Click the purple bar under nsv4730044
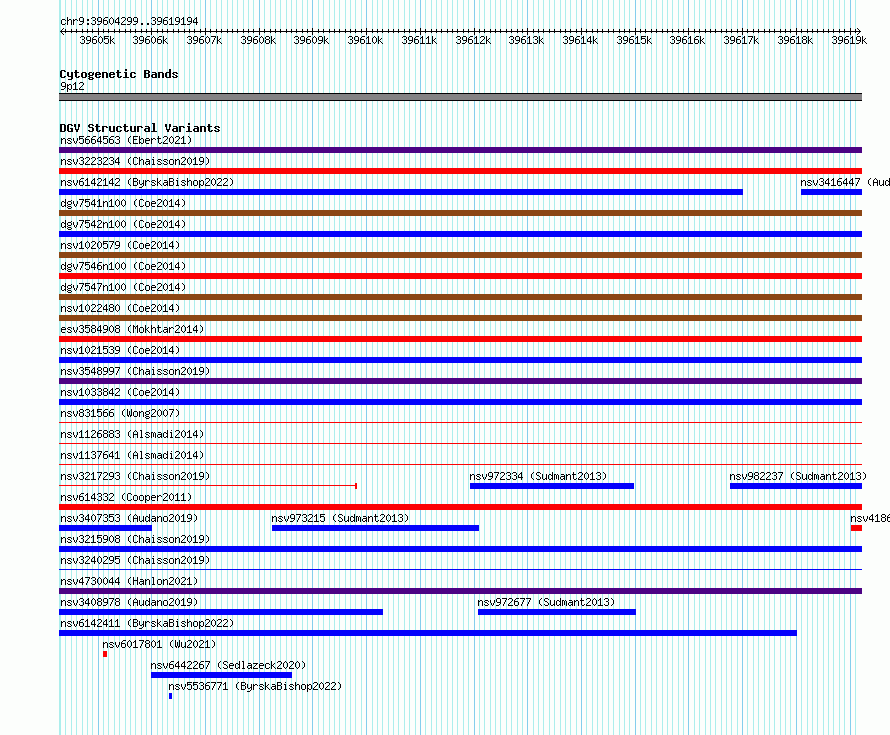The height and width of the screenshot is (735, 890). (460, 591)
